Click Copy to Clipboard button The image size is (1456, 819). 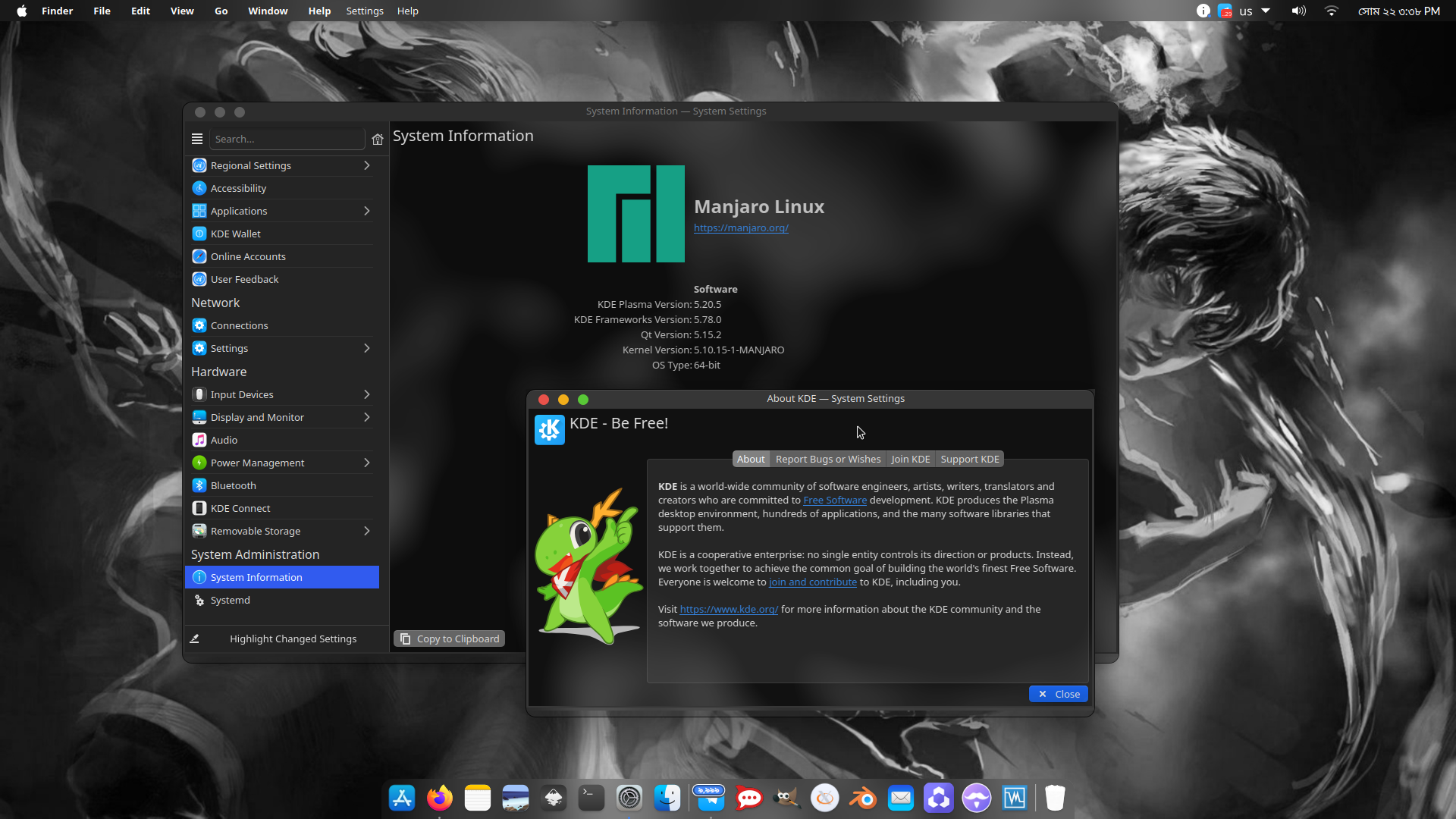(449, 638)
